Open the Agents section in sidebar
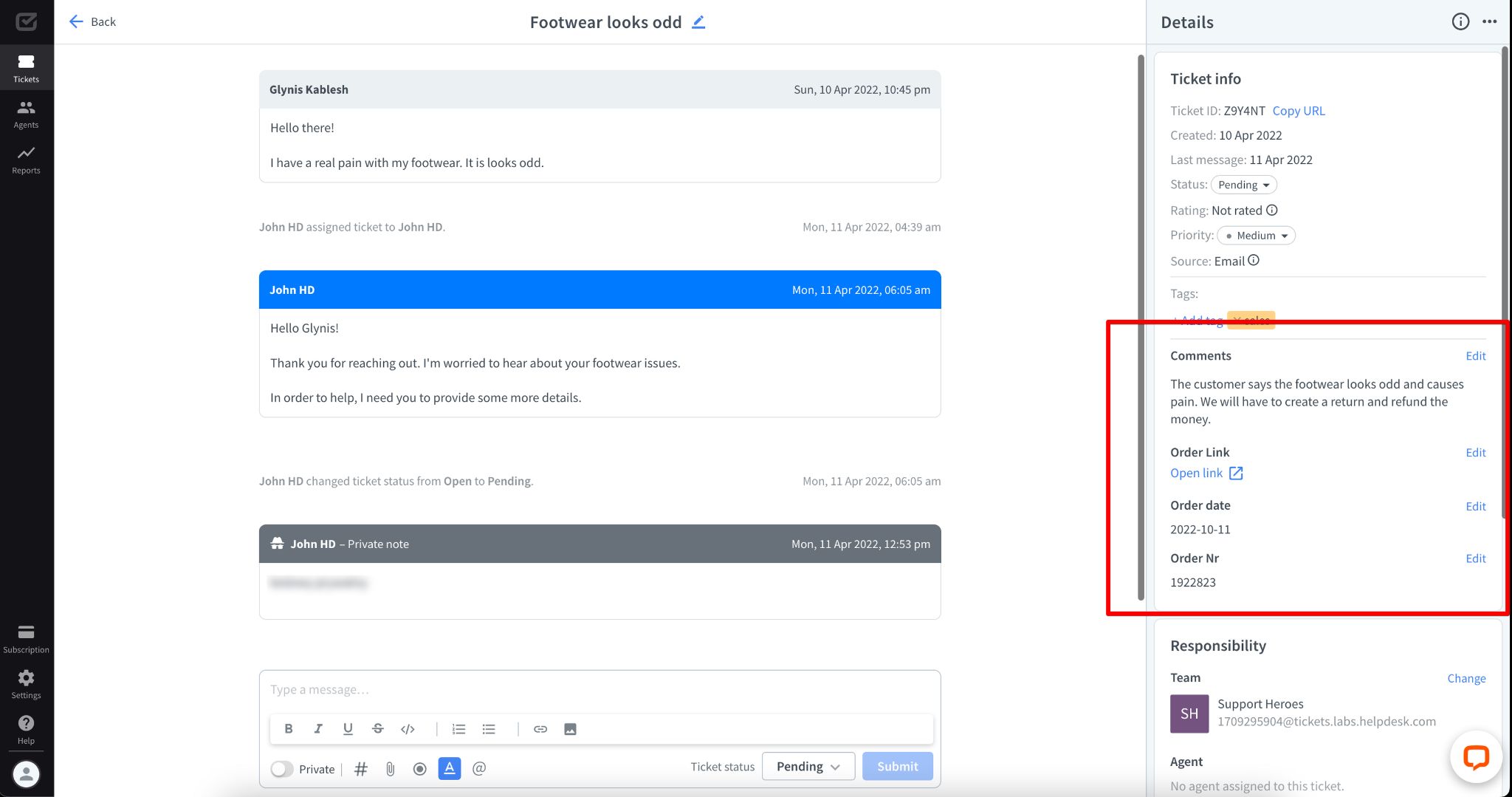1512x797 pixels. click(27, 114)
